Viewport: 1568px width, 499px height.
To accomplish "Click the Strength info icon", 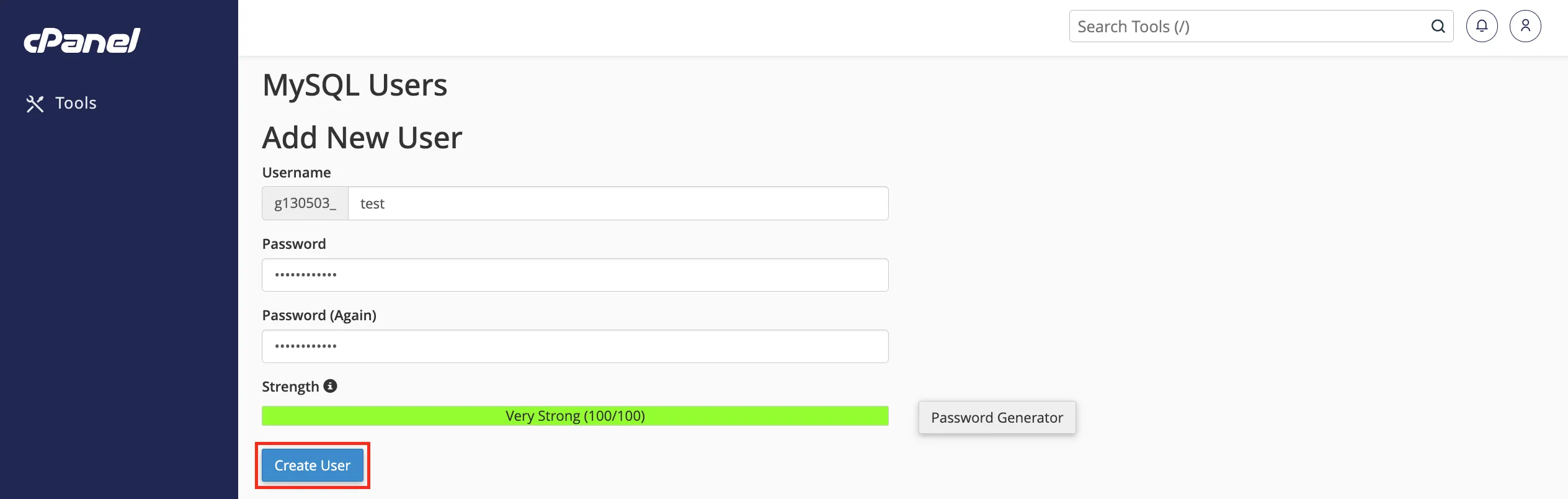I will click(331, 386).
